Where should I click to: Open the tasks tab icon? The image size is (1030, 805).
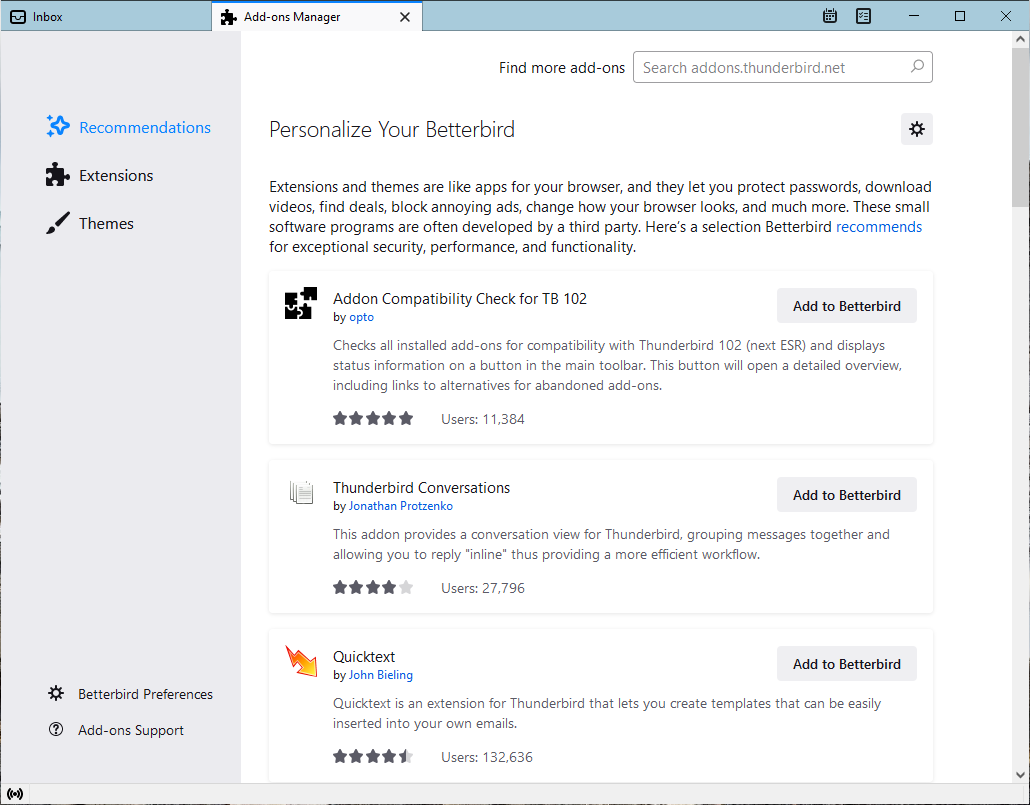(x=863, y=16)
